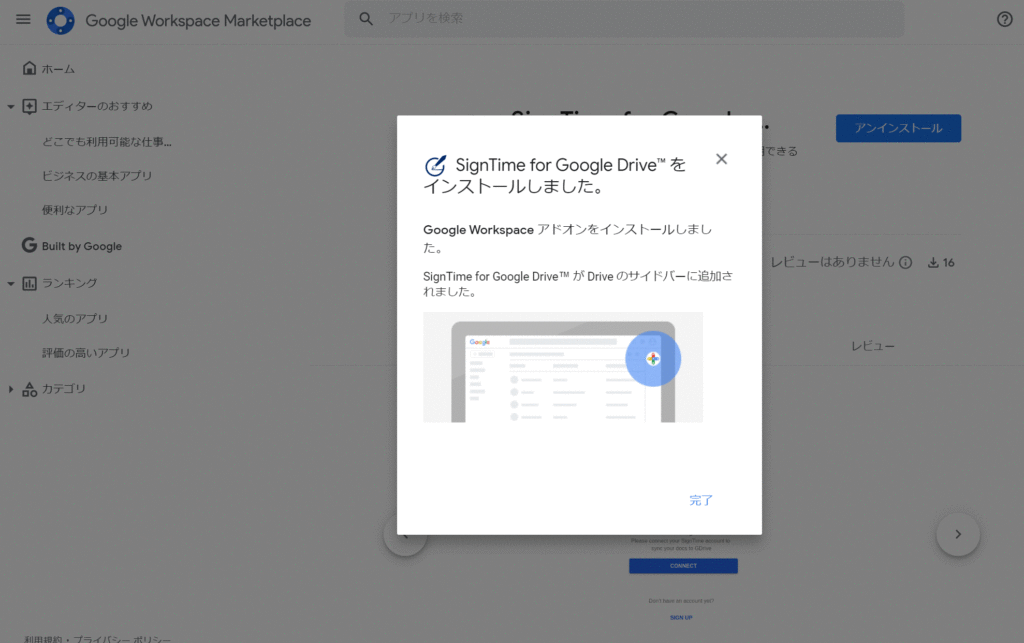The height and width of the screenshot is (643, 1024).
Task: Go to ホーム in sidebar
Action: click(x=58, y=69)
